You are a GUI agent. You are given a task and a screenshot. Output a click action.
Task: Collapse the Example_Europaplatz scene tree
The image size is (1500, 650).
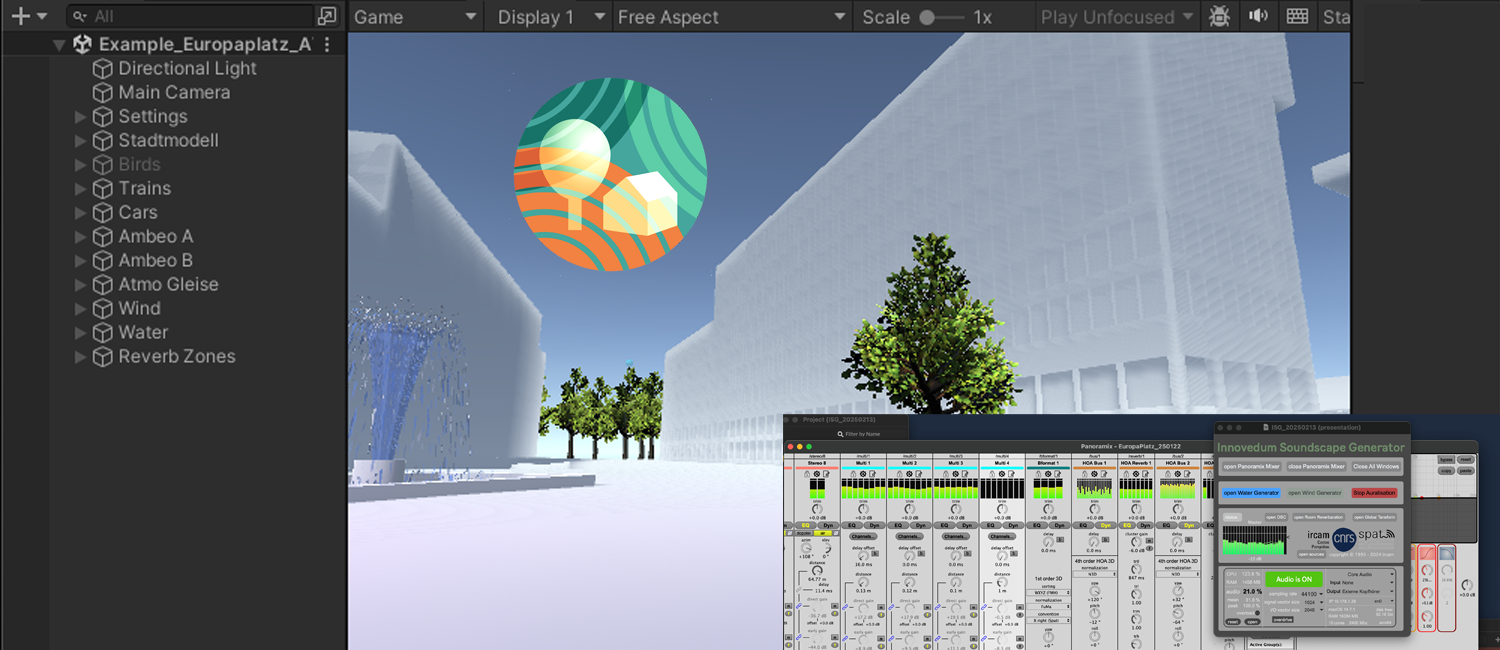59,45
